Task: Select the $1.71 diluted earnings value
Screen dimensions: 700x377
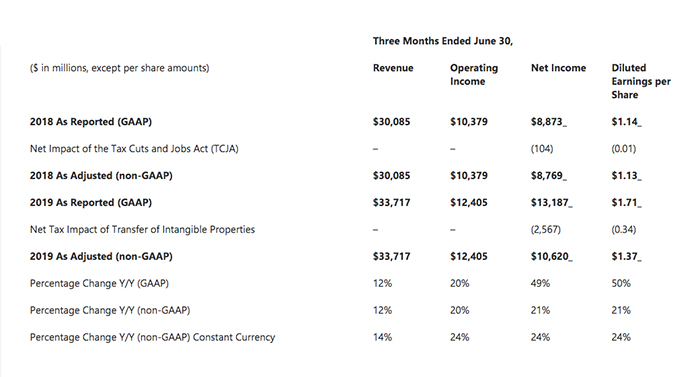Action: (626, 202)
